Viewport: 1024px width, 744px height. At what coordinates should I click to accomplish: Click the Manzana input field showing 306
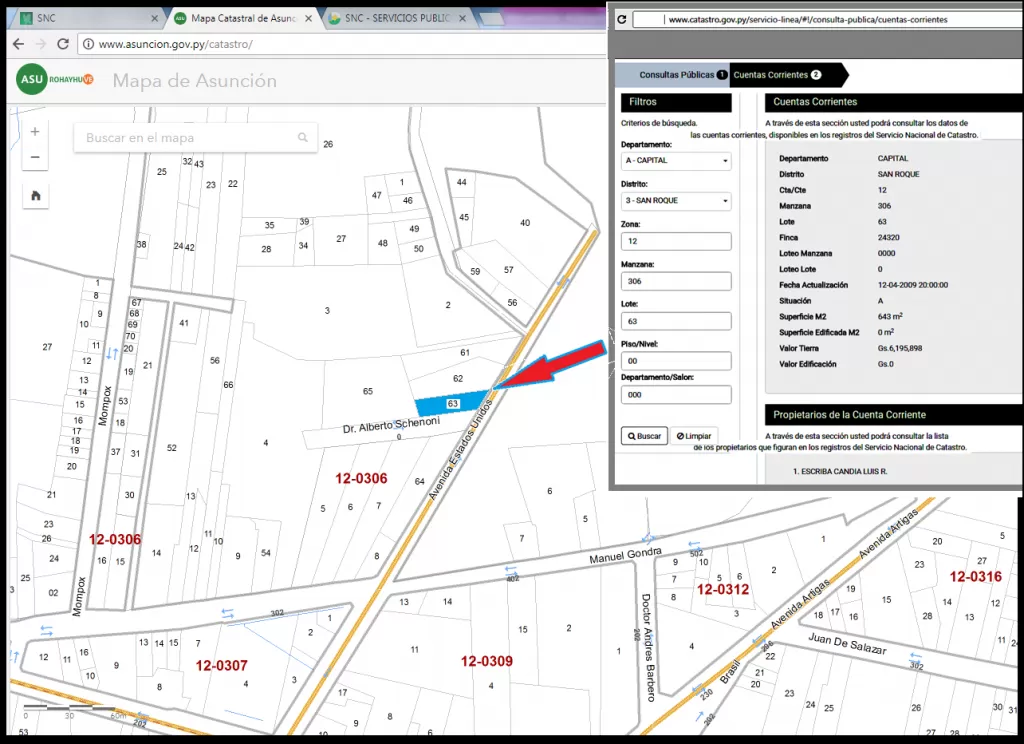[676, 282]
